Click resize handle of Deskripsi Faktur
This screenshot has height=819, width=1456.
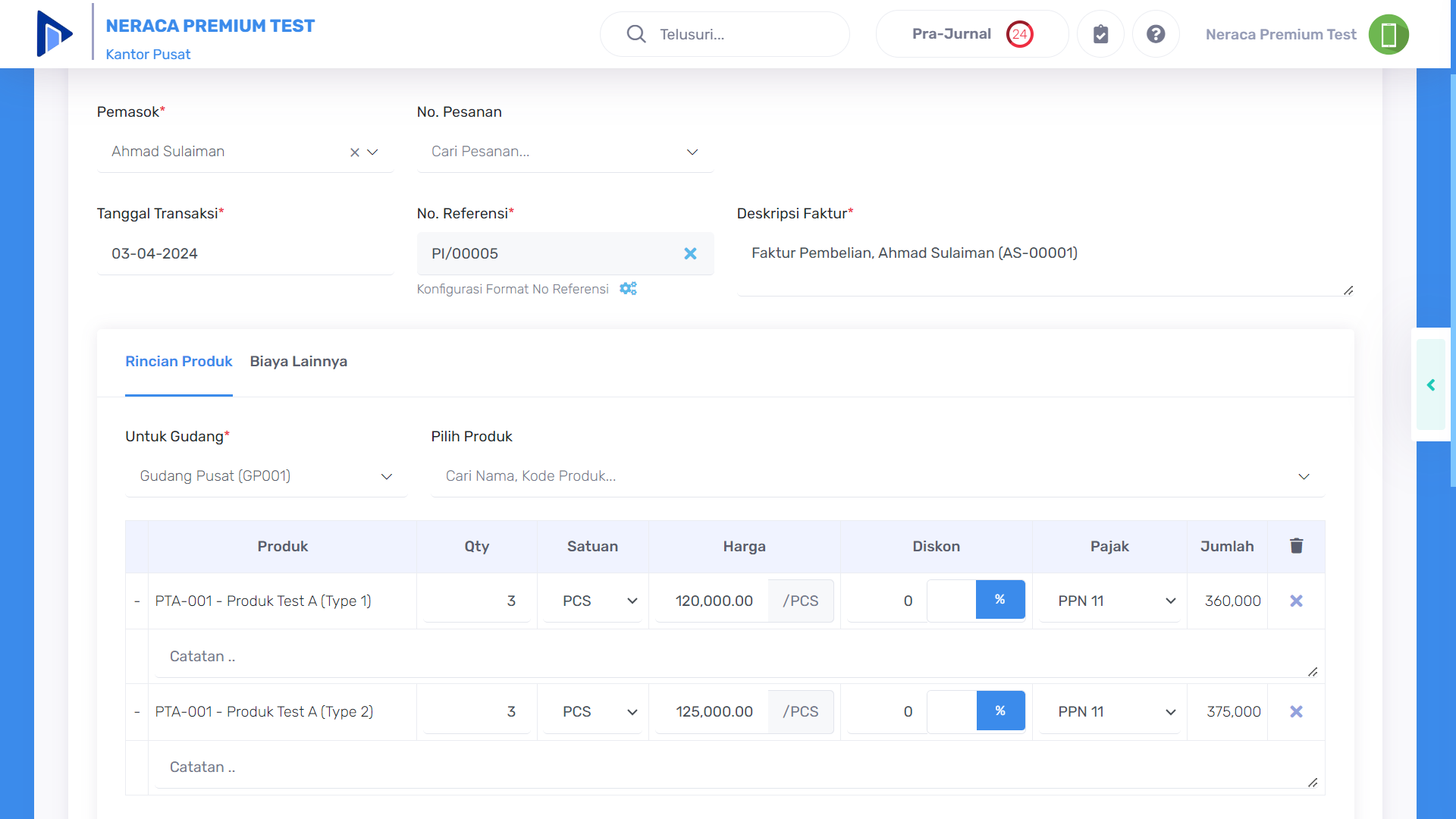pos(1348,290)
